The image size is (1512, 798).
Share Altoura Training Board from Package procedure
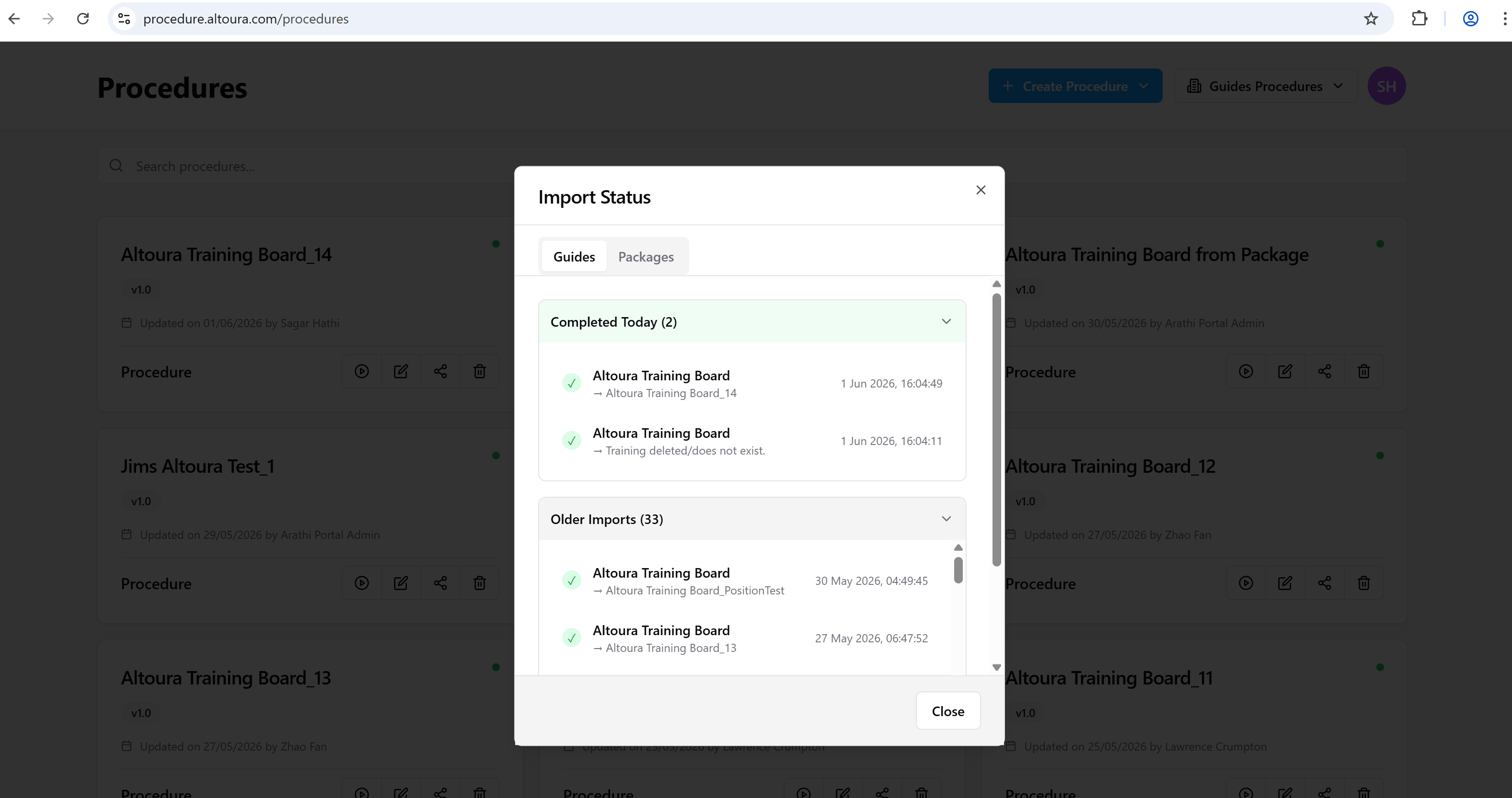1324,371
